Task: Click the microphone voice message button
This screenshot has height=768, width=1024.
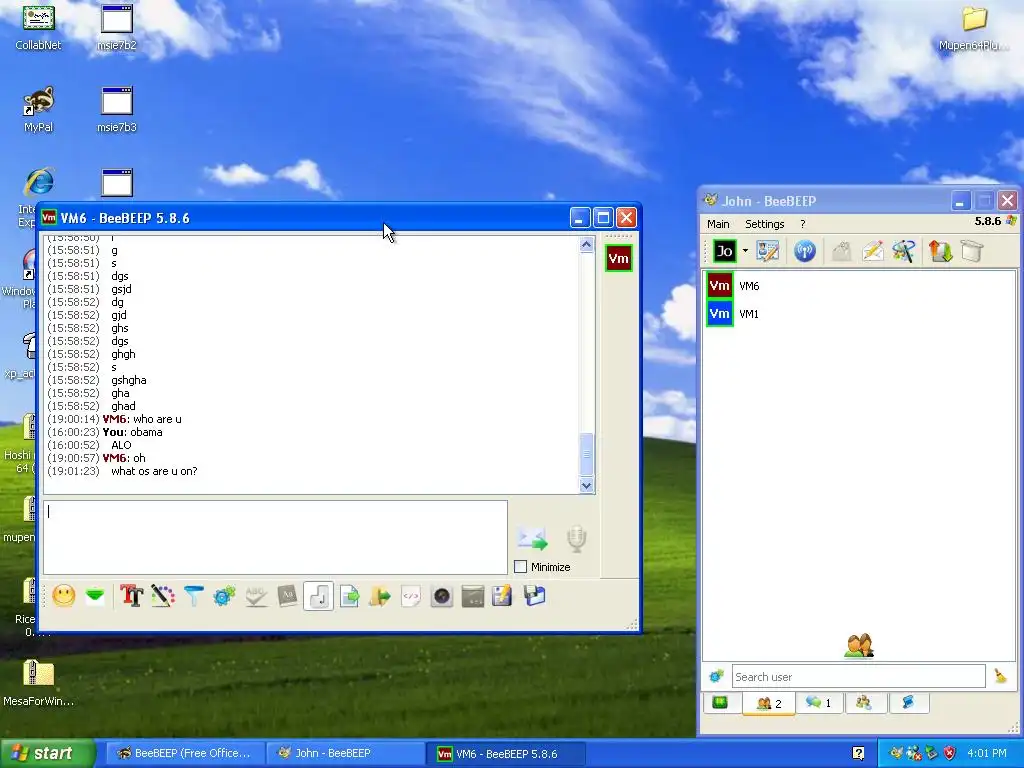Action: tap(577, 539)
